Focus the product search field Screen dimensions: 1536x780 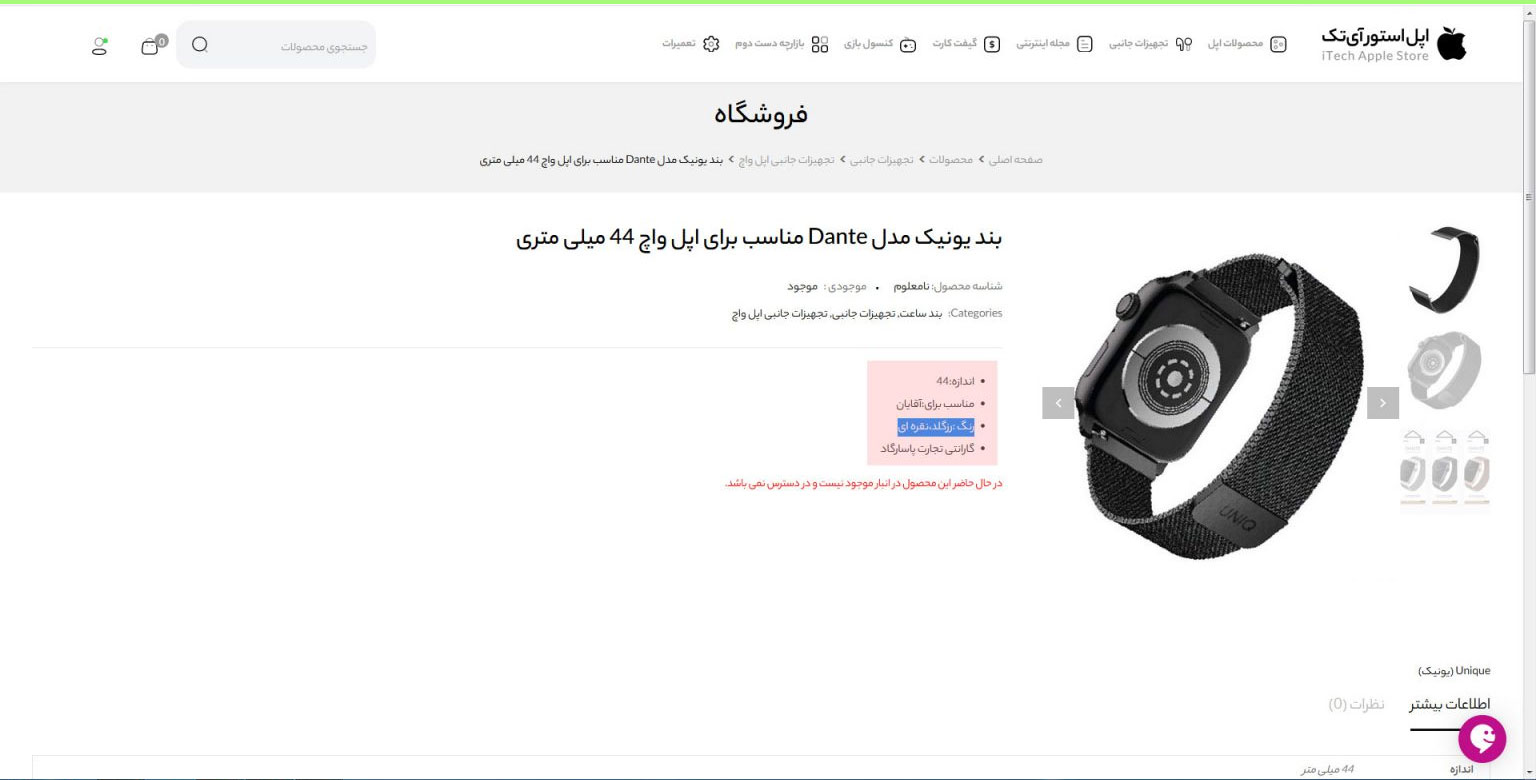click(276, 45)
